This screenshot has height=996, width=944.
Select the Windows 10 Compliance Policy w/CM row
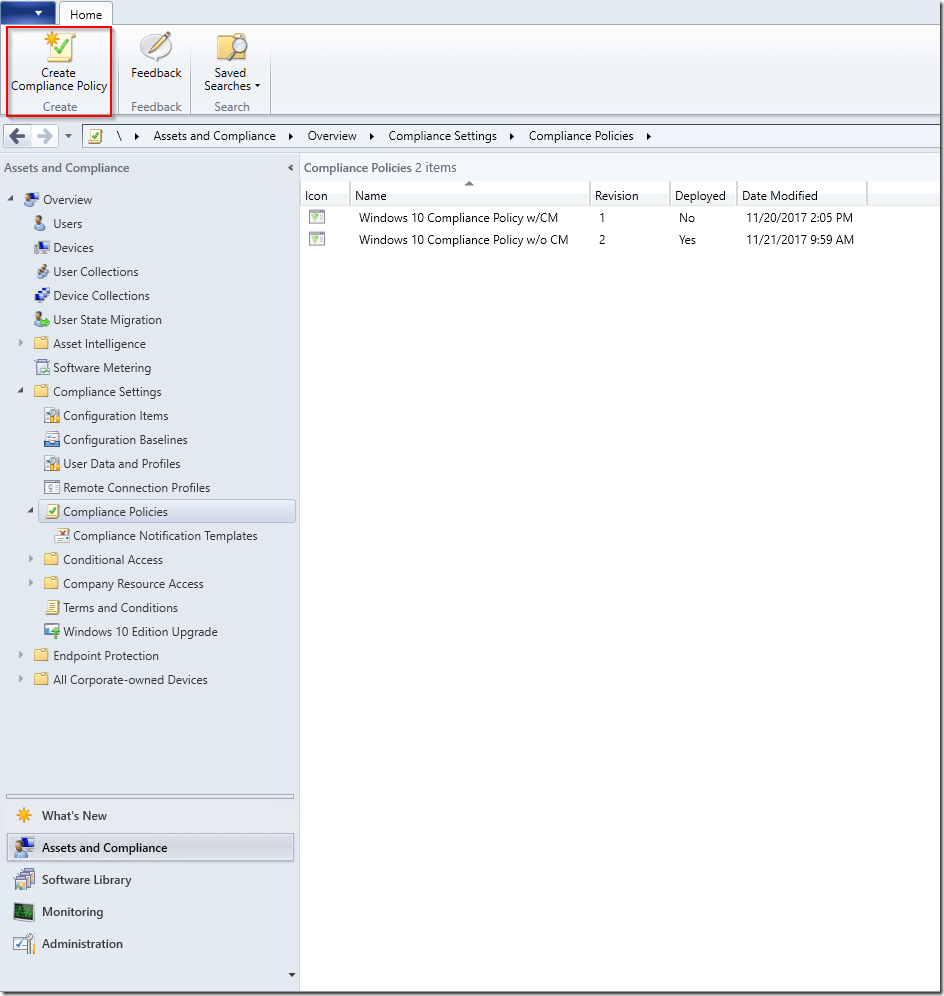point(458,218)
